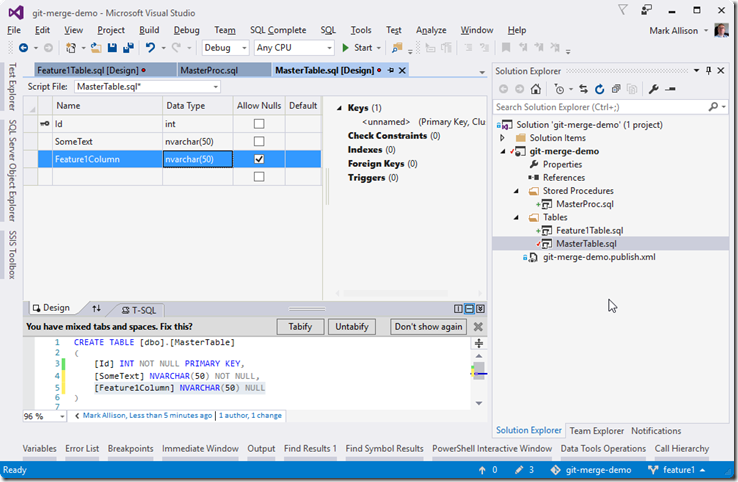Image resolution: width=738 pixels, height=482 pixels.
Task: Click Sync with Active Document icon
Action: pyautogui.click(x=583, y=89)
